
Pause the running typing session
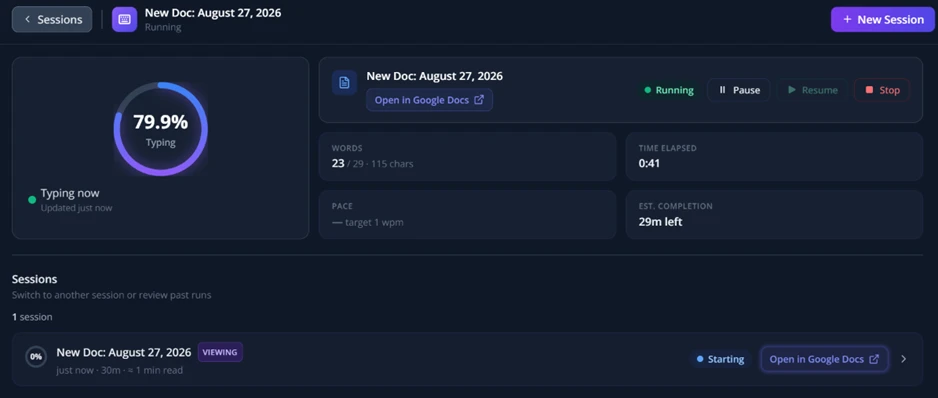(x=739, y=90)
